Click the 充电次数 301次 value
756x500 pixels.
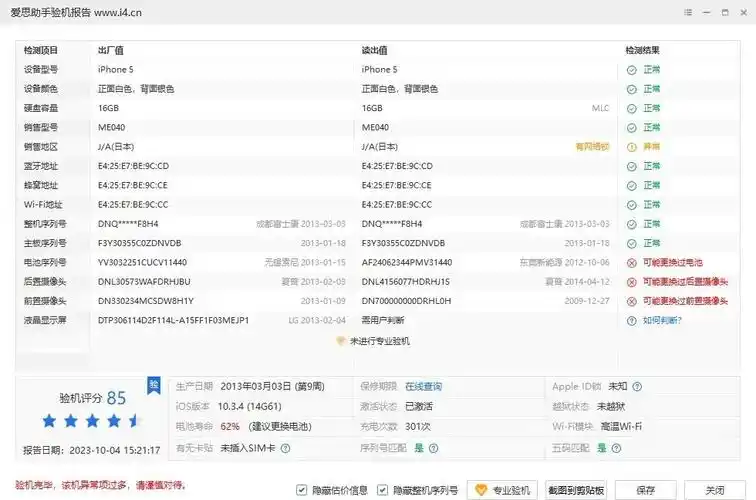pyautogui.click(x=418, y=427)
